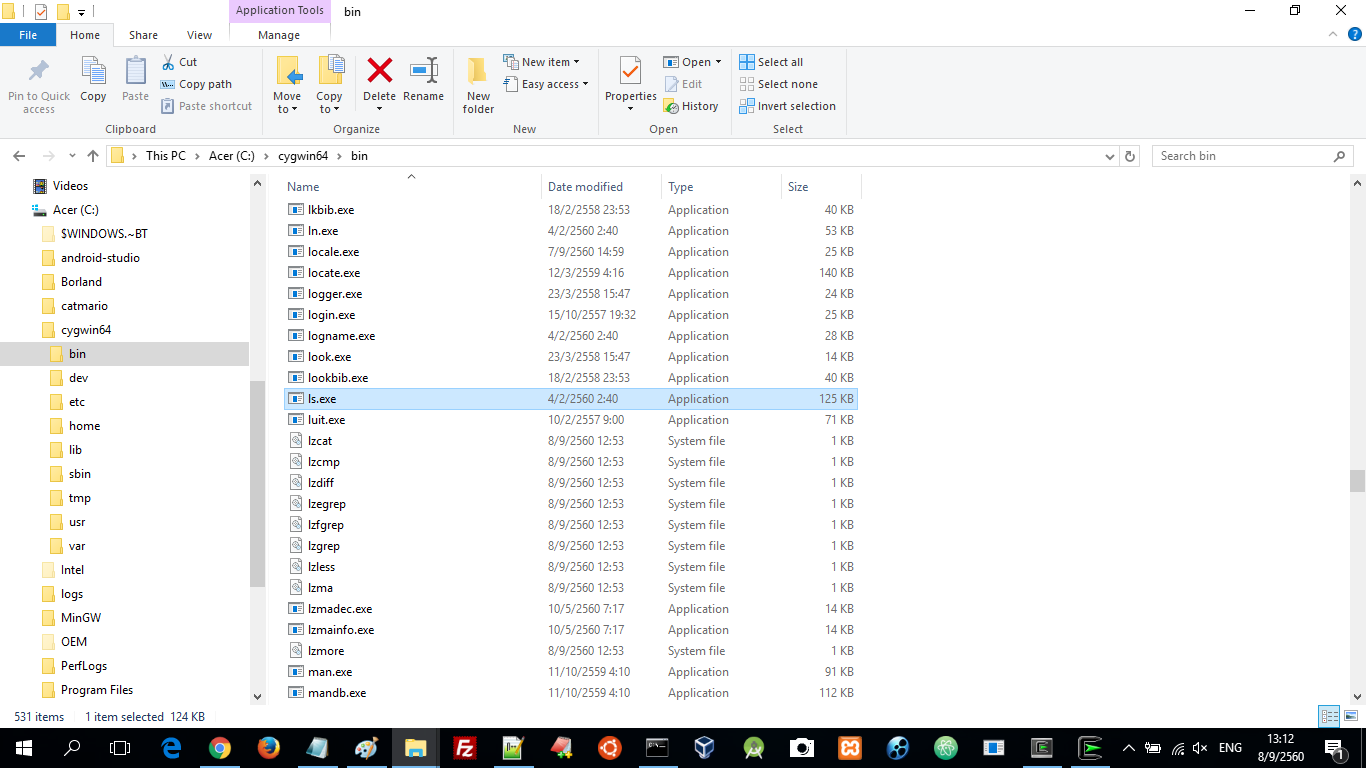
Task: Expand the Easy access dropdown
Action: tap(585, 84)
